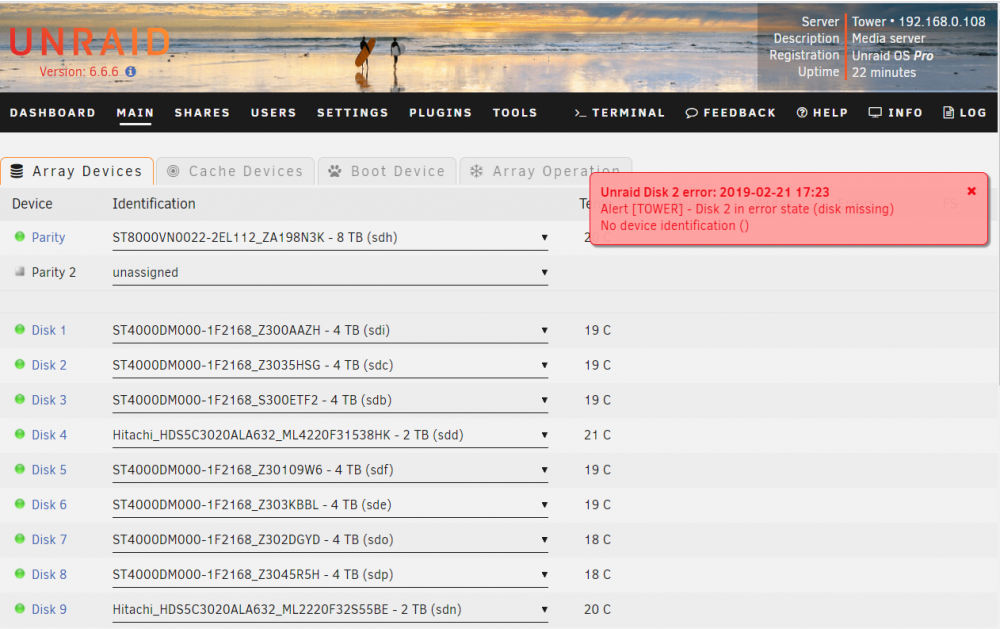
Task: Open the Parity device link
Action: [x=48, y=237]
